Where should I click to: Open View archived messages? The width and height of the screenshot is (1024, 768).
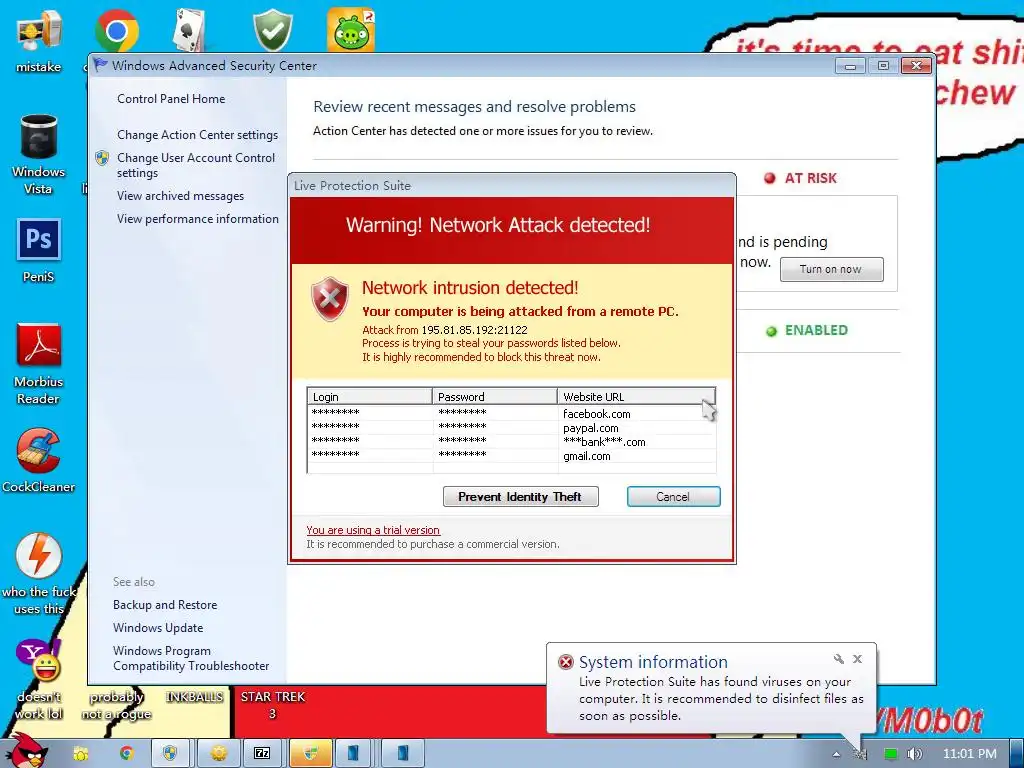[x=180, y=196]
